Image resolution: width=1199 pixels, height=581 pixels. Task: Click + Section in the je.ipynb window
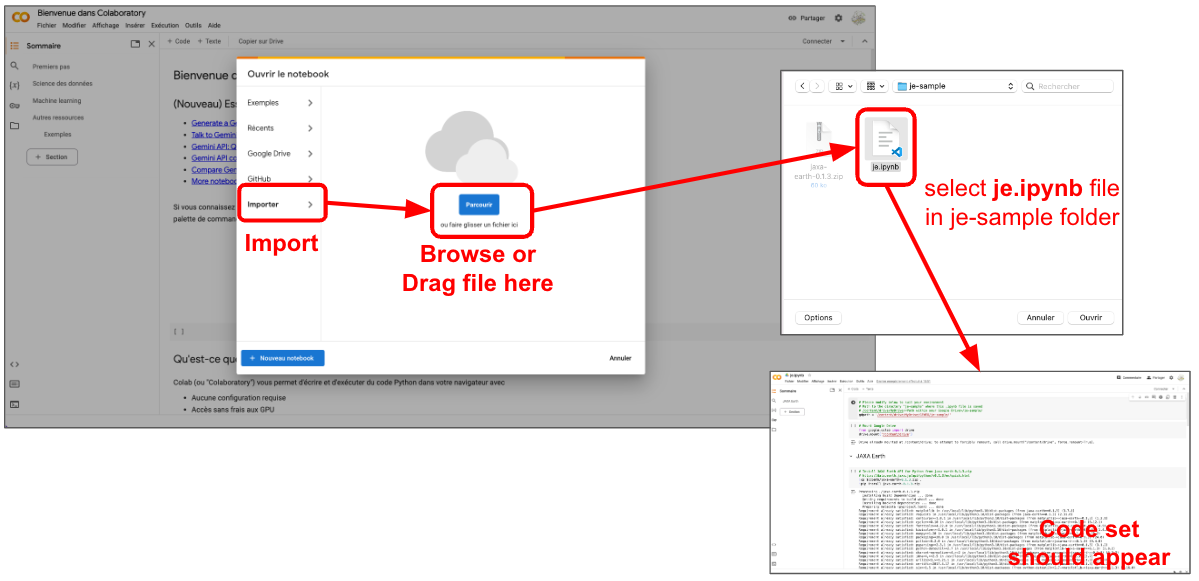click(x=793, y=411)
